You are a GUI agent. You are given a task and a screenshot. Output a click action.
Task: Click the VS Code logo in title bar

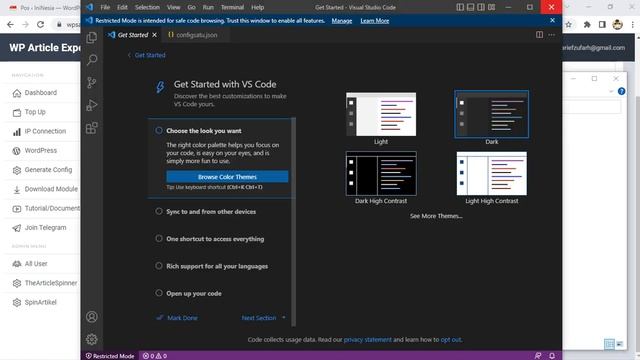[90, 7]
